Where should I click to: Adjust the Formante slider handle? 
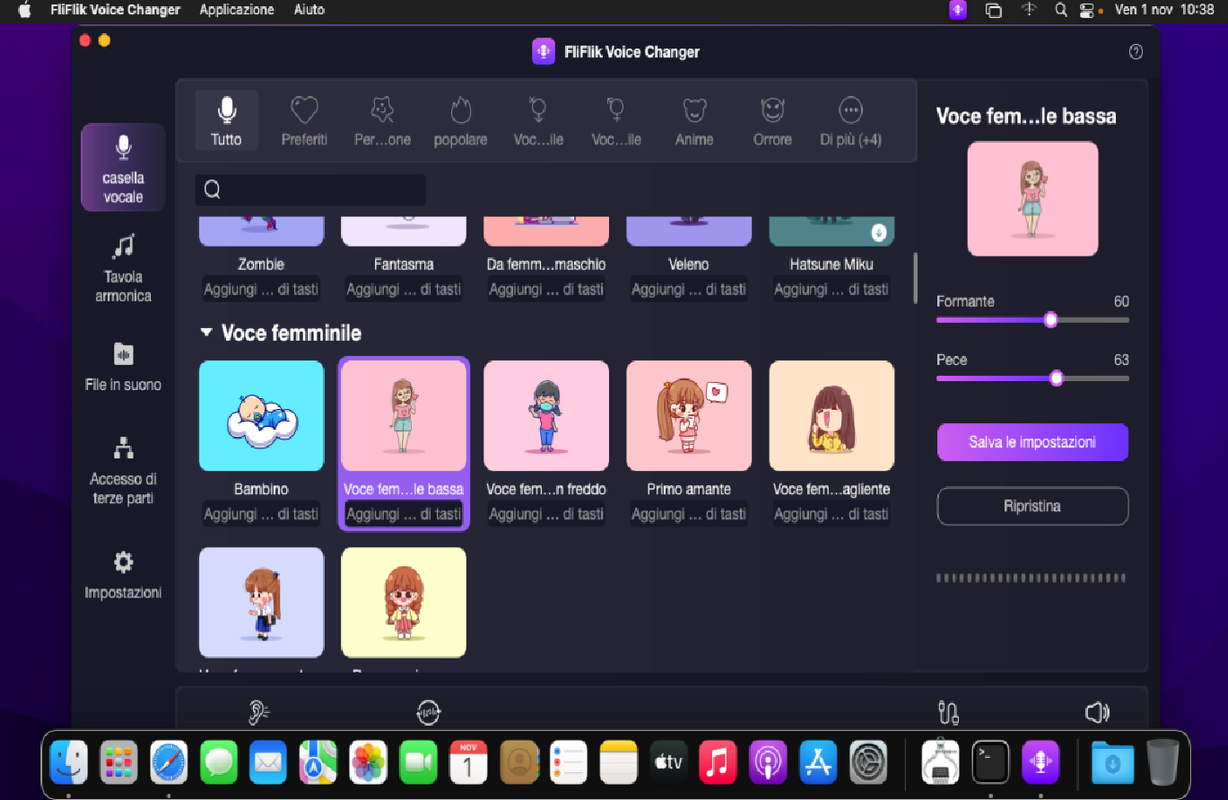(x=1050, y=320)
